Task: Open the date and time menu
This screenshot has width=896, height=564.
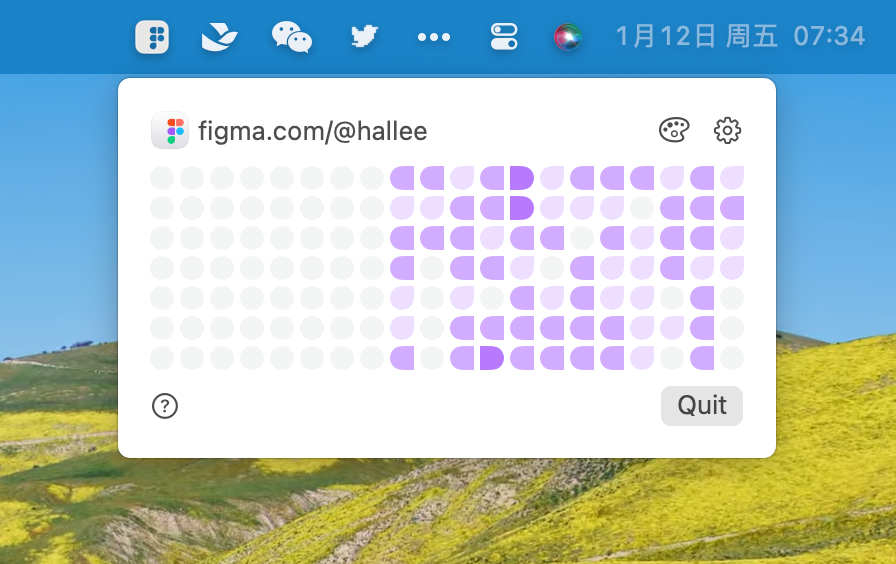Action: pos(740,37)
